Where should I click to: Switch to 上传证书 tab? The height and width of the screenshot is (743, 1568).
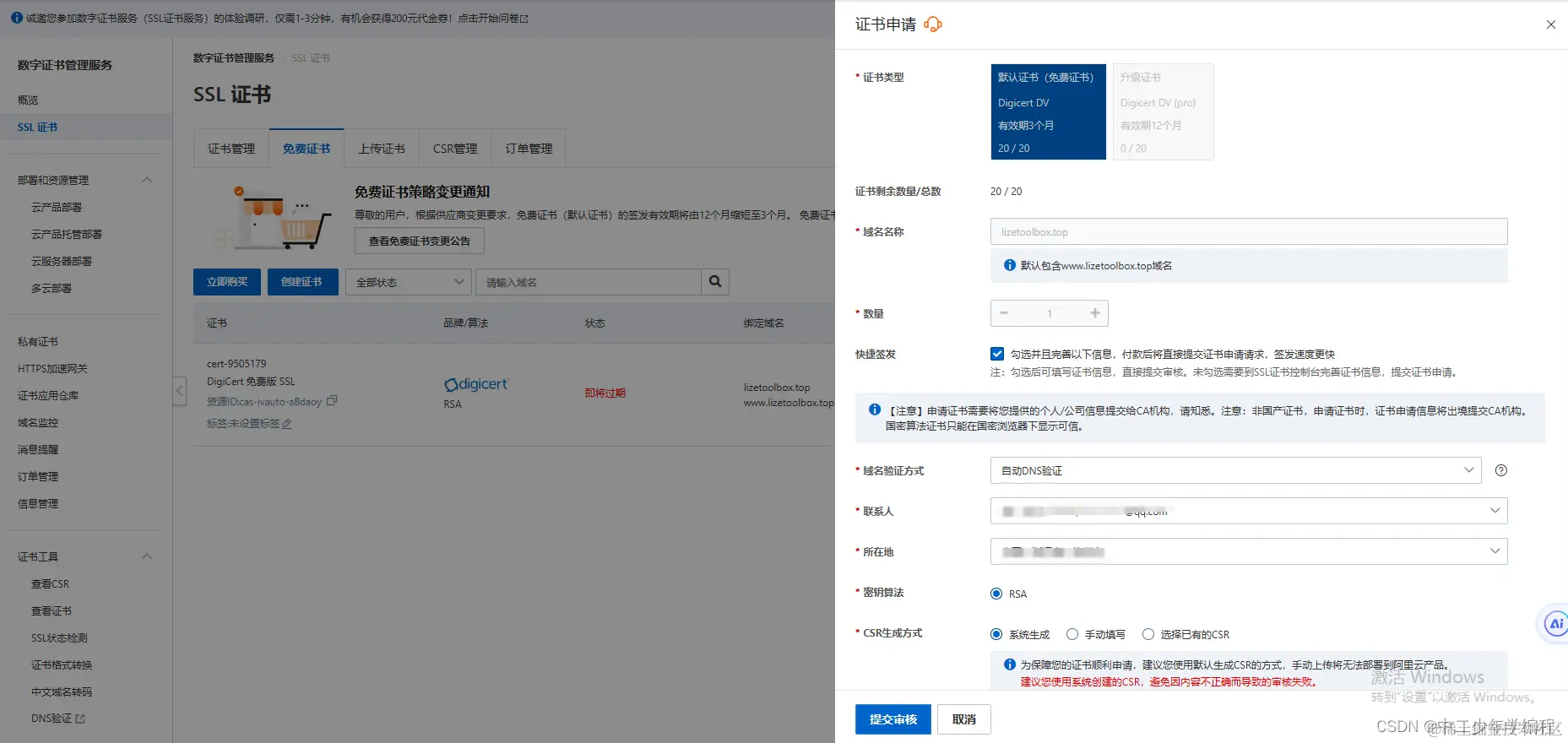coord(382,149)
